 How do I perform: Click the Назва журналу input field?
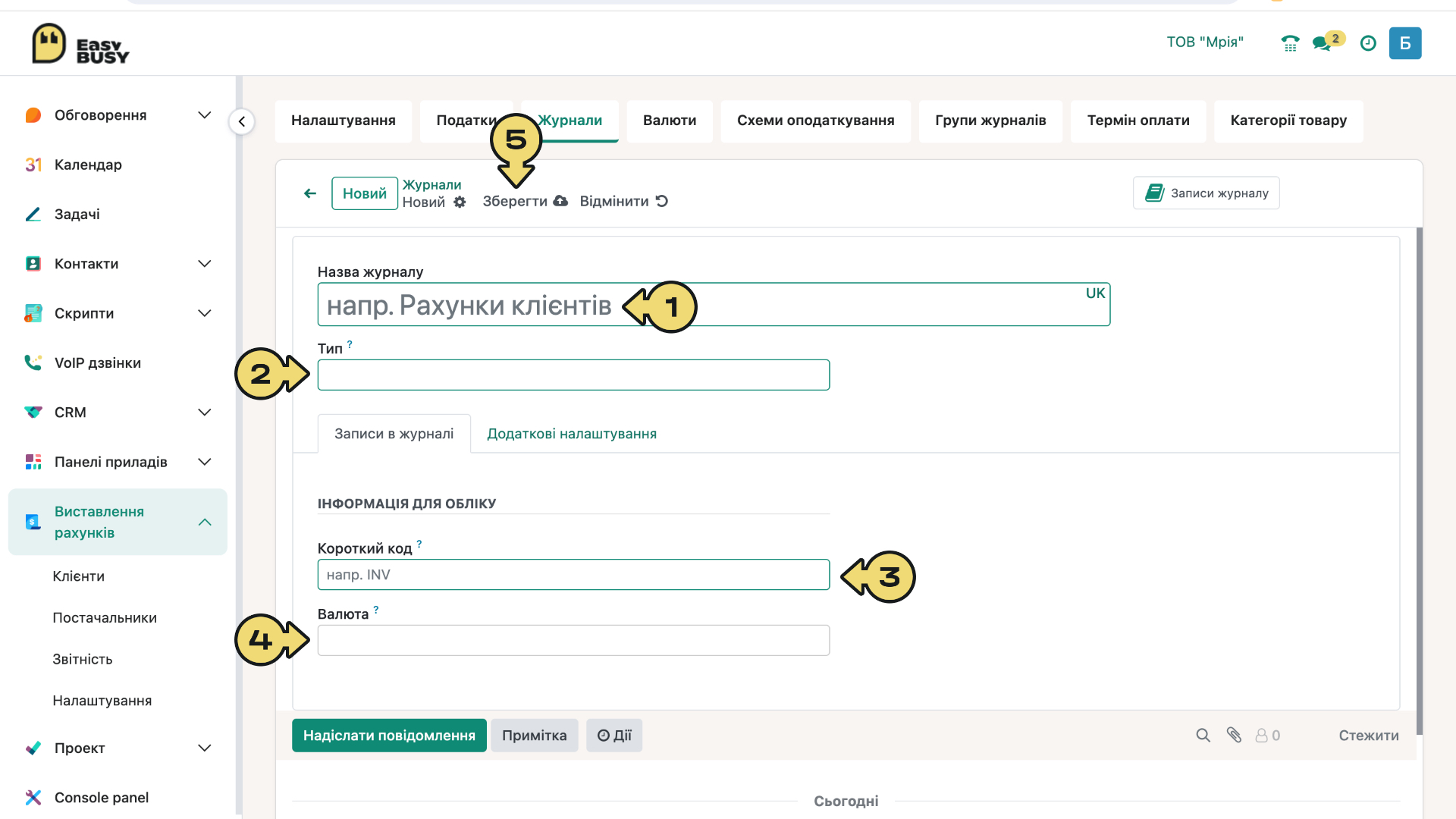tap(714, 305)
